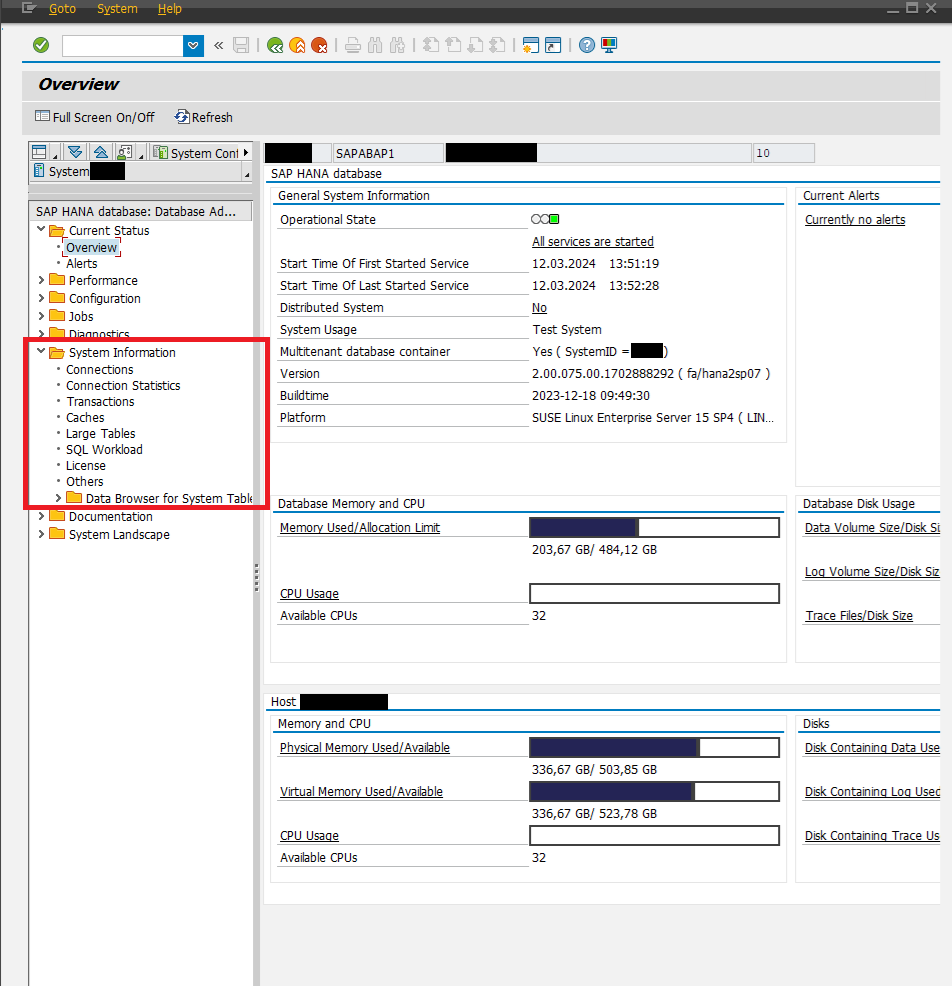
Task: Click the 'All services are started' link
Action: 593,241
